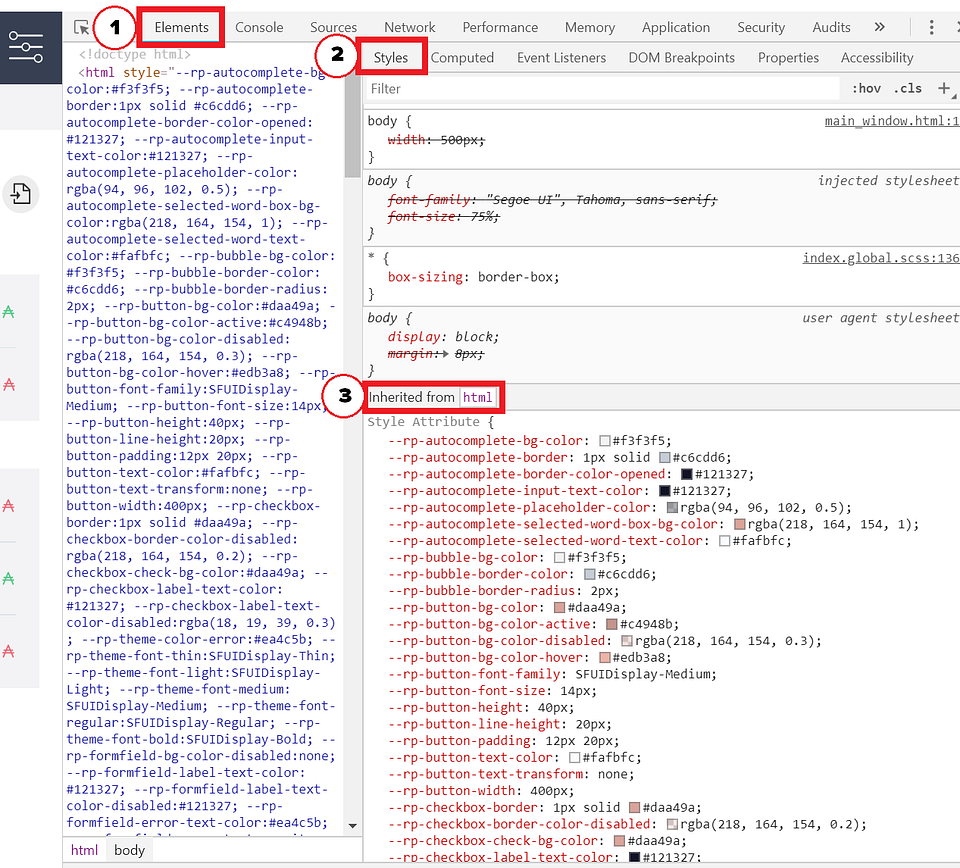Toggle element state with the :hov button
960x868 pixels.
pyautogui.click(x=866, y=89)
